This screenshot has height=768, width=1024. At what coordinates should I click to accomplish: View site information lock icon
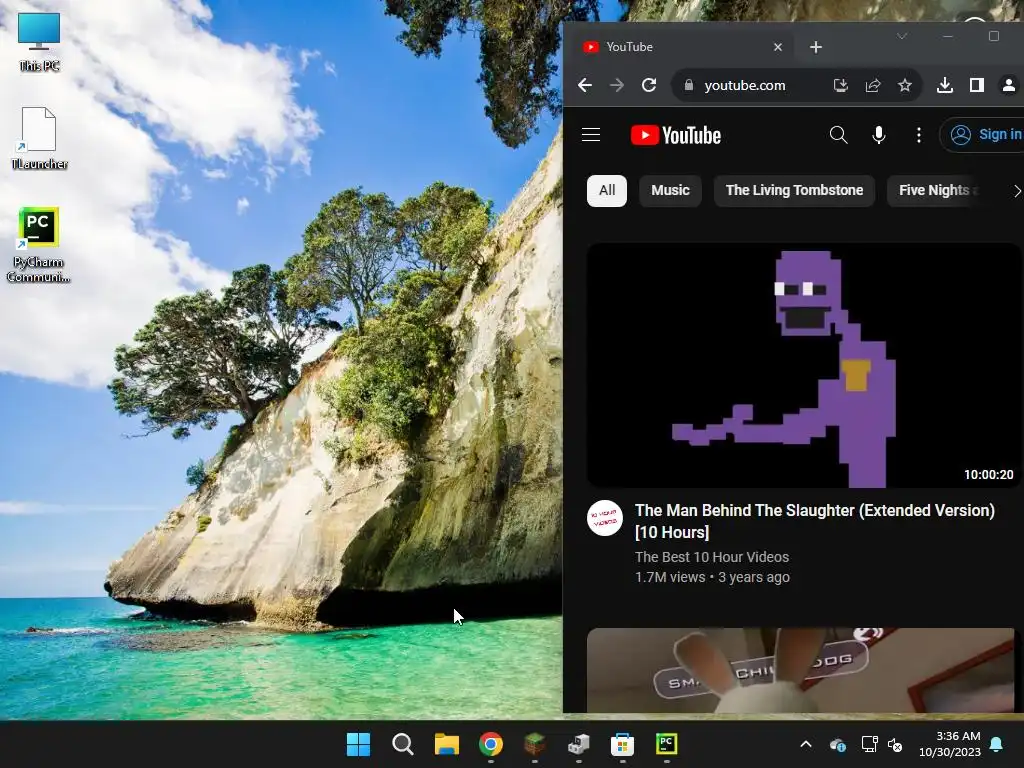(688, 86)
